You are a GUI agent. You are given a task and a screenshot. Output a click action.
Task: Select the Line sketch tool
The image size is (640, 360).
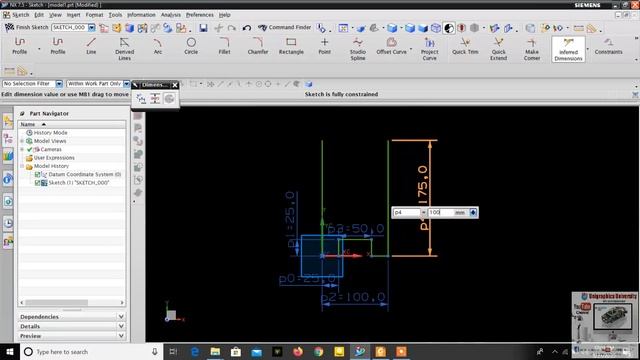coord(91,46)
